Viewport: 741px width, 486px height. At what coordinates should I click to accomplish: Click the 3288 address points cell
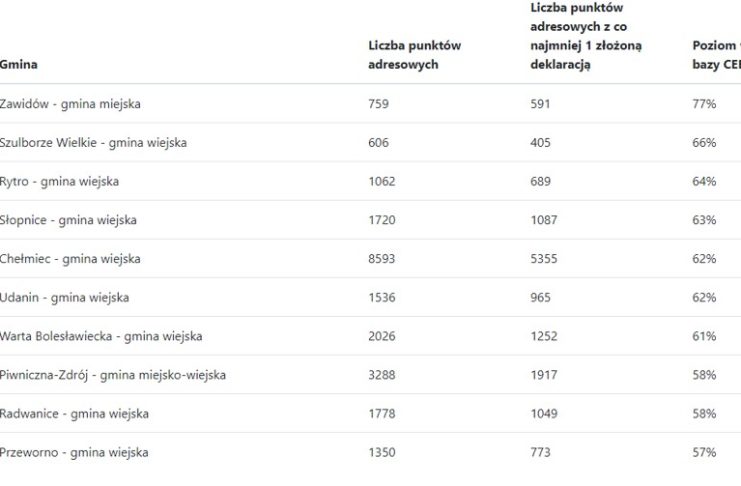381,375
